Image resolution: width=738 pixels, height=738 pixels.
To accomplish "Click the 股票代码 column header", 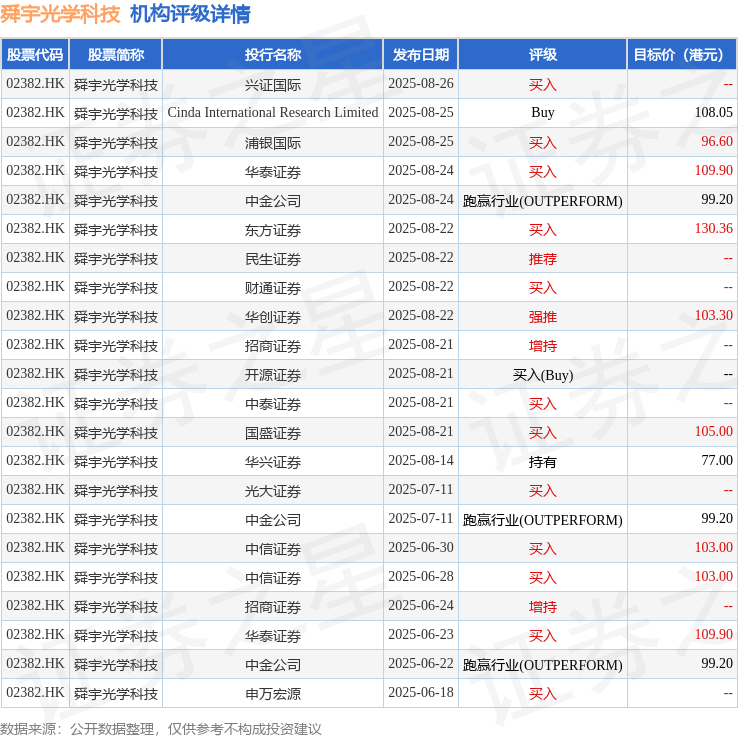I will (35, 55).
